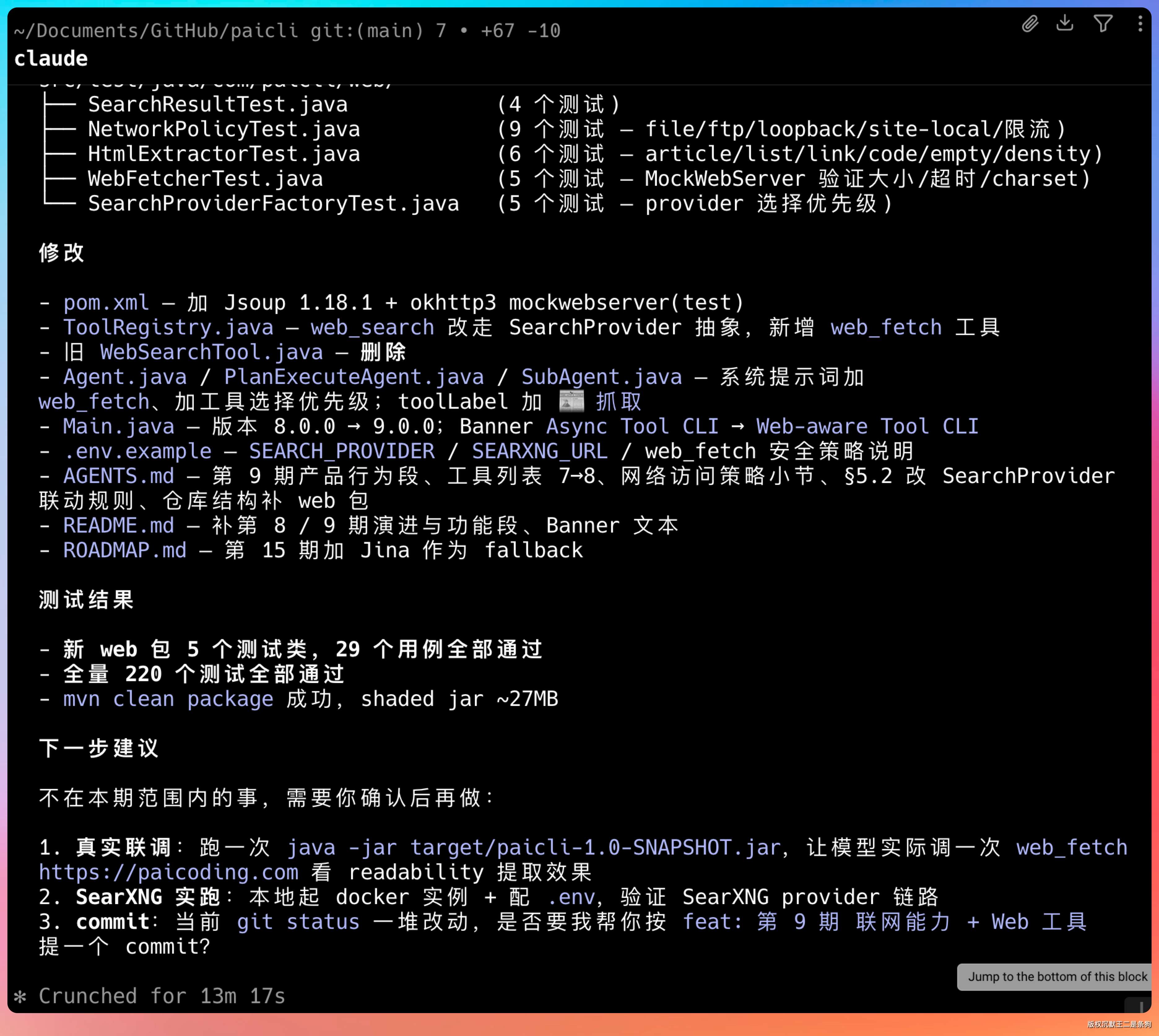The image size is (1159, 1036).
Task: Click the PlanExecuteAgent.java file reference
Action: point(353,377)
